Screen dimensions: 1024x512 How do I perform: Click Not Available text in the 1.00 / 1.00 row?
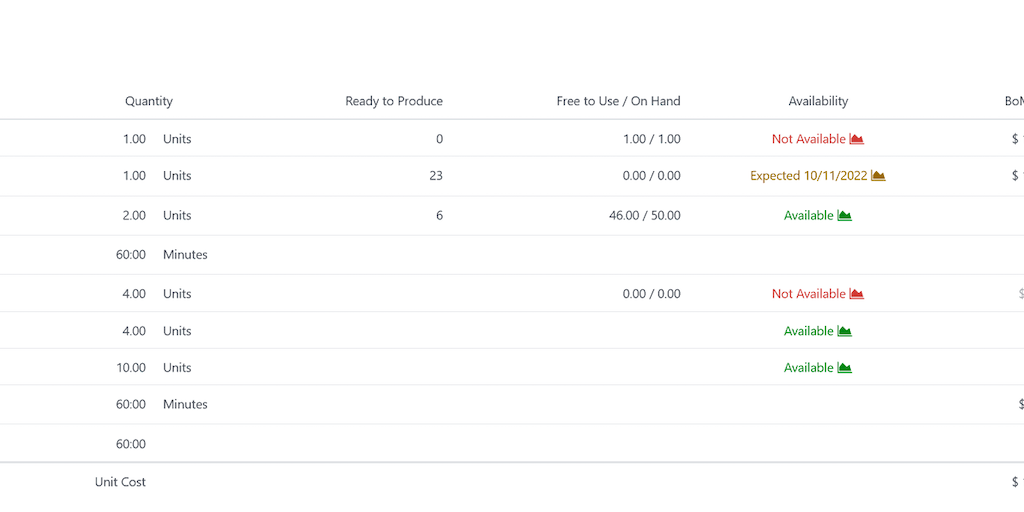click(808, 139)
